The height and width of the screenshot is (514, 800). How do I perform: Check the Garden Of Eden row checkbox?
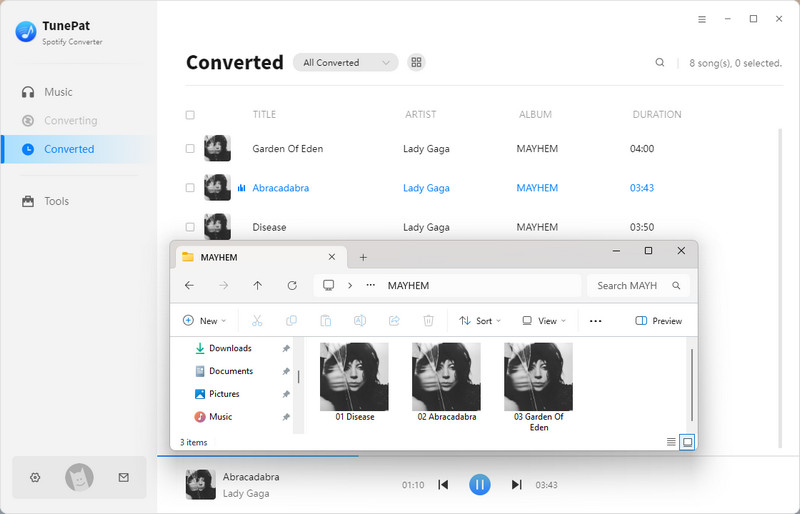190,149
